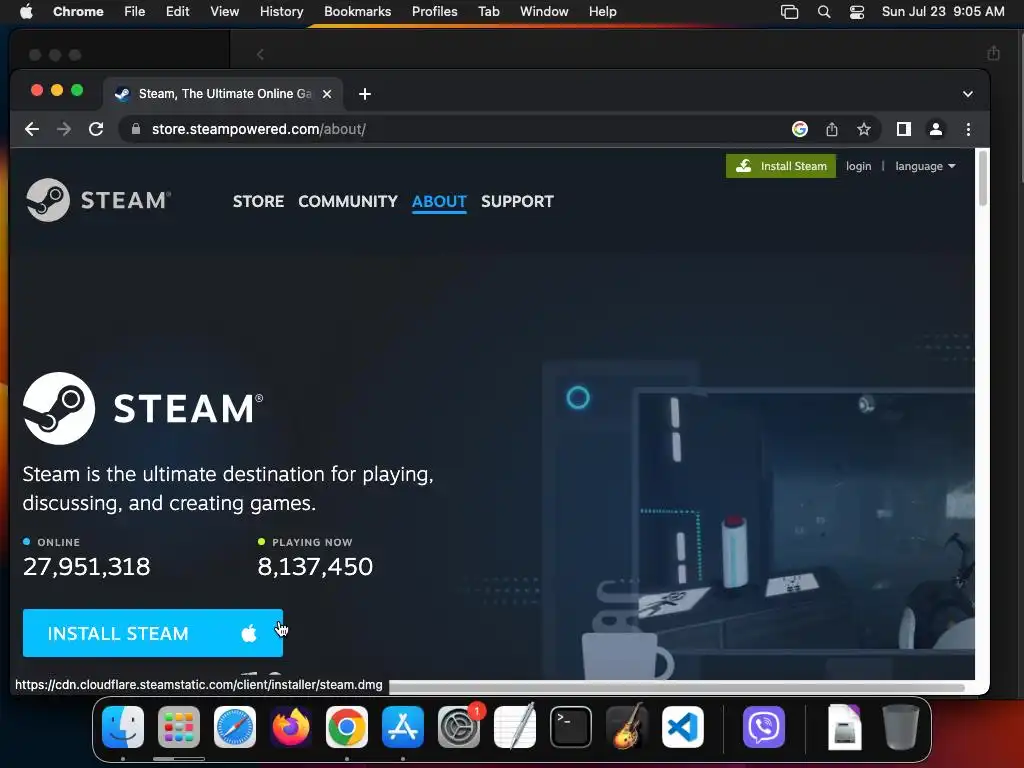The width and height of the screenshot is (1024, 768).
Task: Open Launchpad from the dock
Action: tap(179, 727)
